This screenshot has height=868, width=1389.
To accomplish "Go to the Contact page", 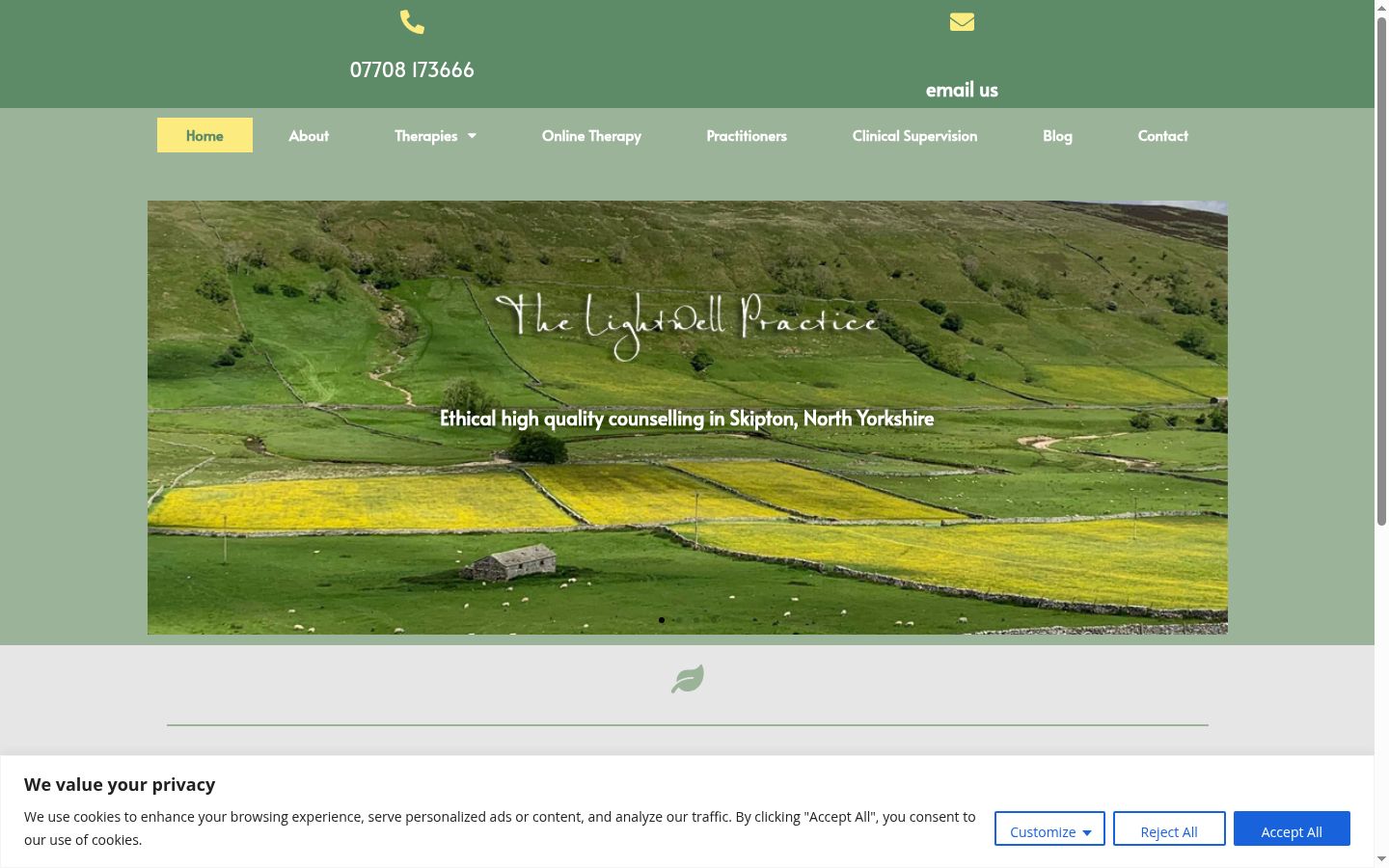I will point(1162,135).
